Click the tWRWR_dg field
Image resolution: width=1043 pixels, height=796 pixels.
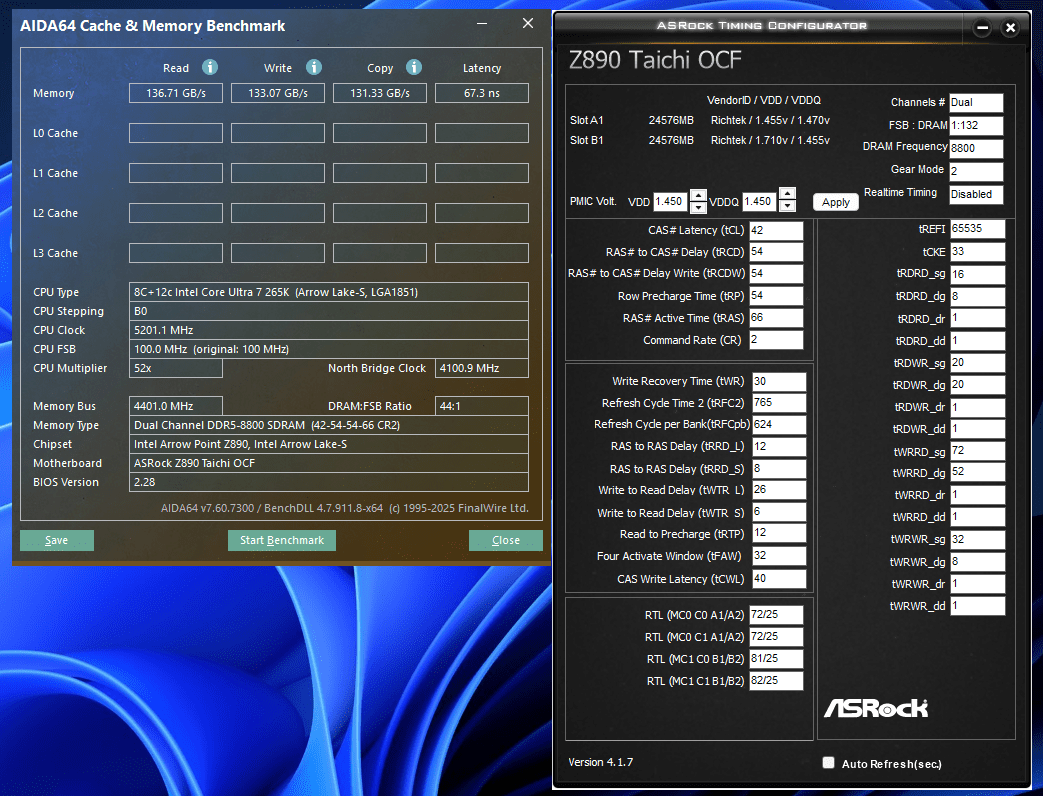(977, 562)
